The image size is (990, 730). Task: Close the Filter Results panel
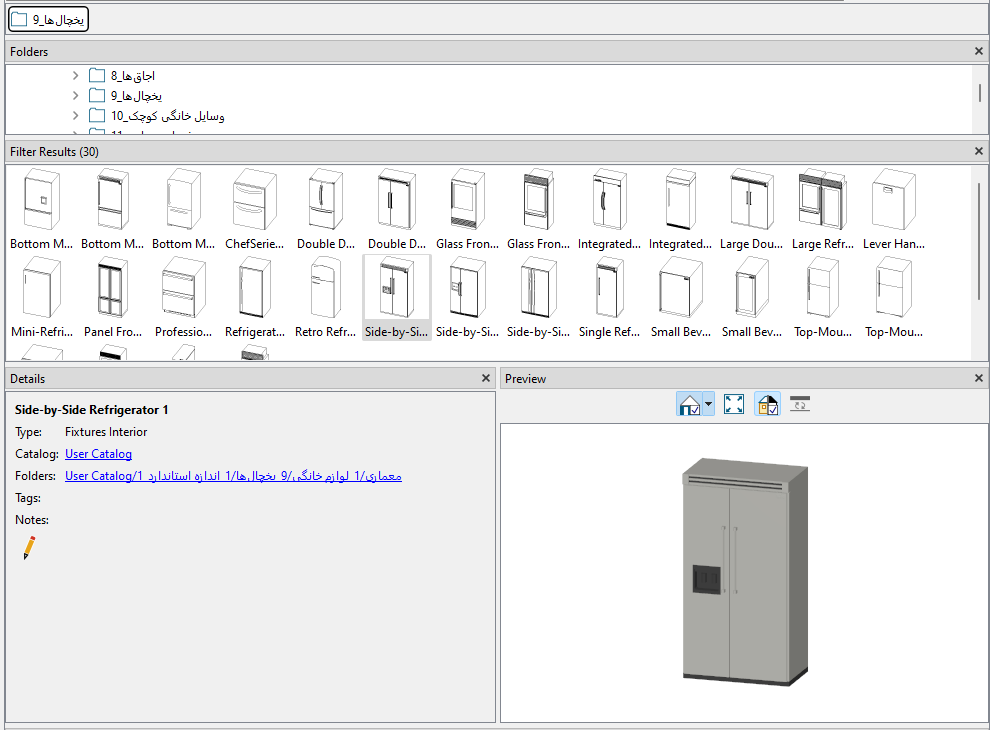(x=978, y=151)
